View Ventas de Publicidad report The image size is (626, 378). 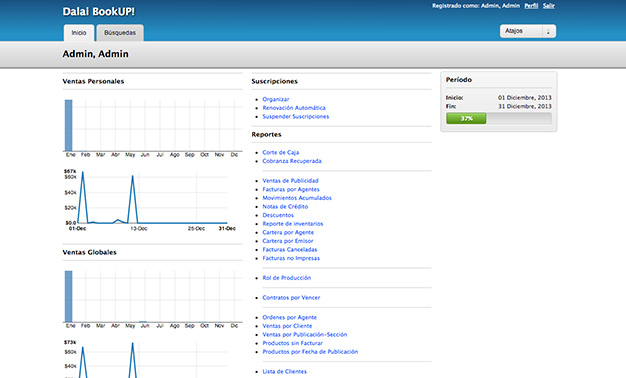(290, 180)
